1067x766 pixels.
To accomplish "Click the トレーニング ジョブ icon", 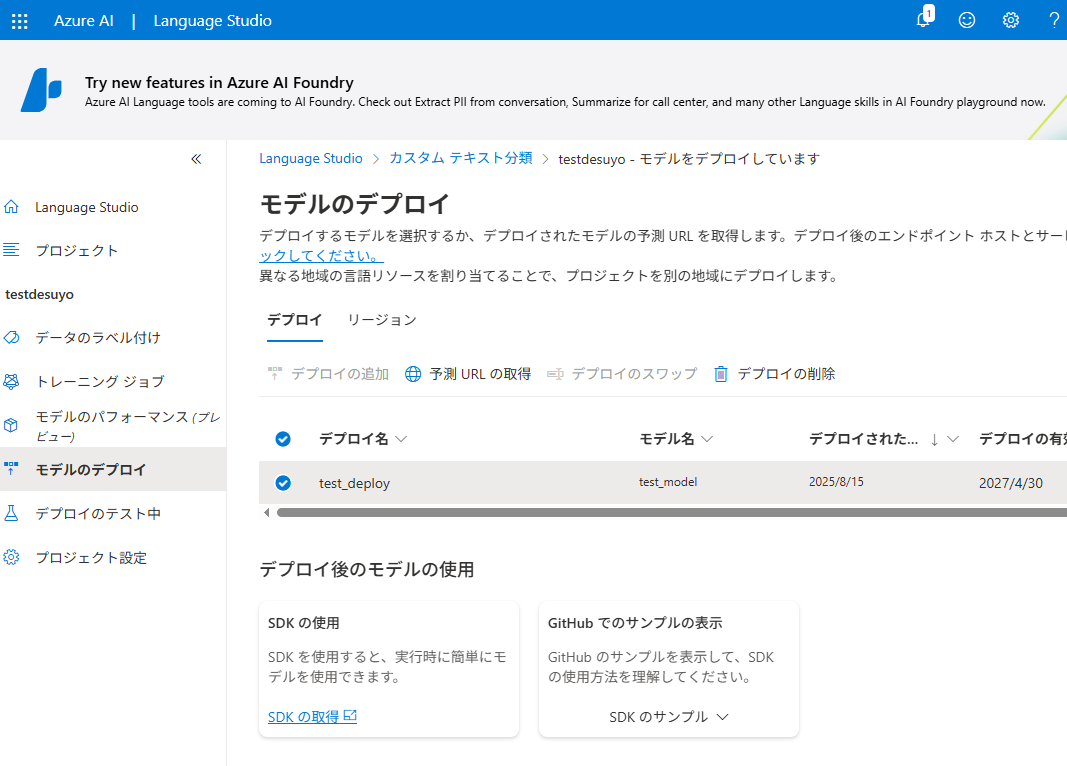I will tap(12, 381).
